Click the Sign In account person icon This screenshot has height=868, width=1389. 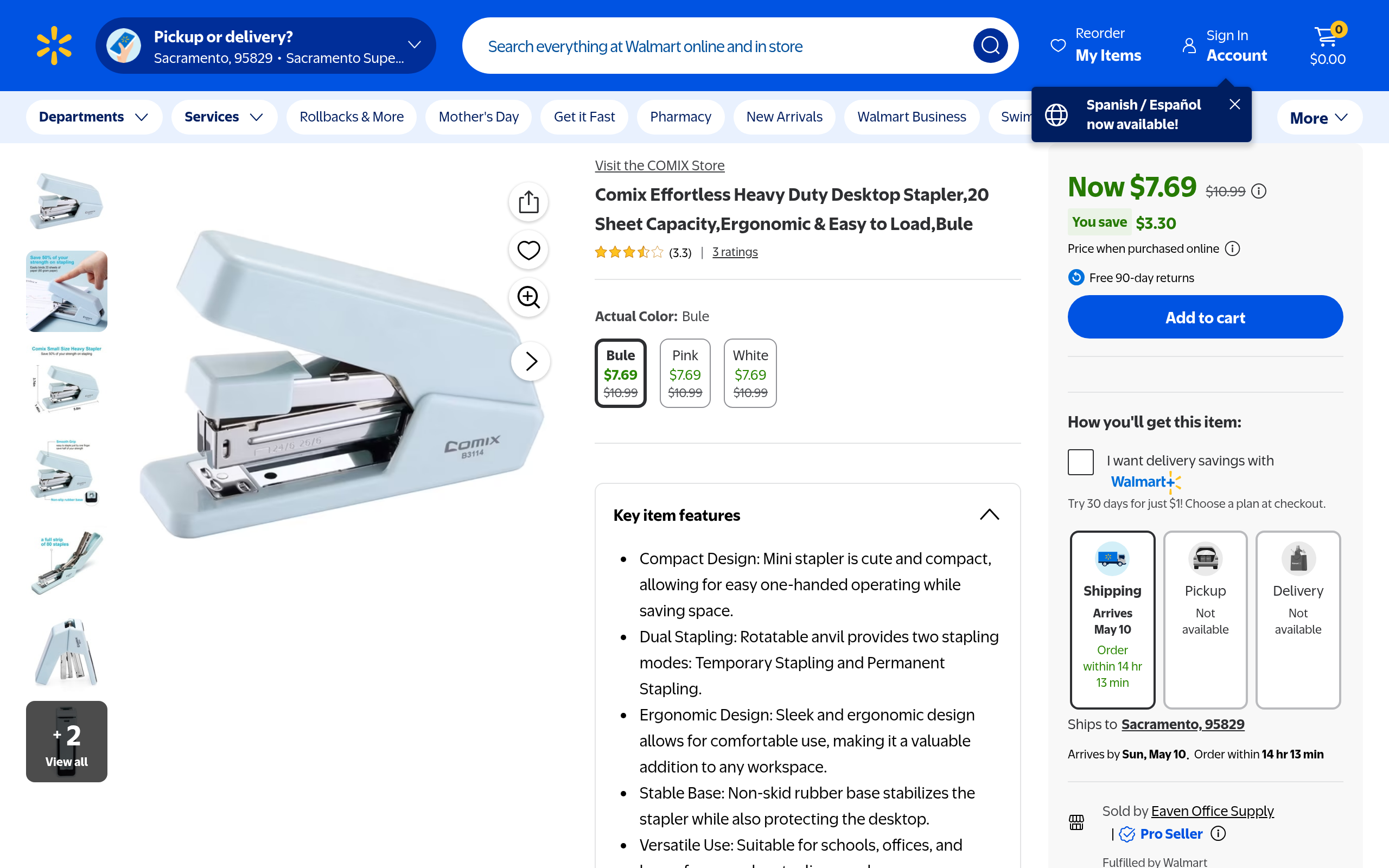click(x=1189, y=46)
